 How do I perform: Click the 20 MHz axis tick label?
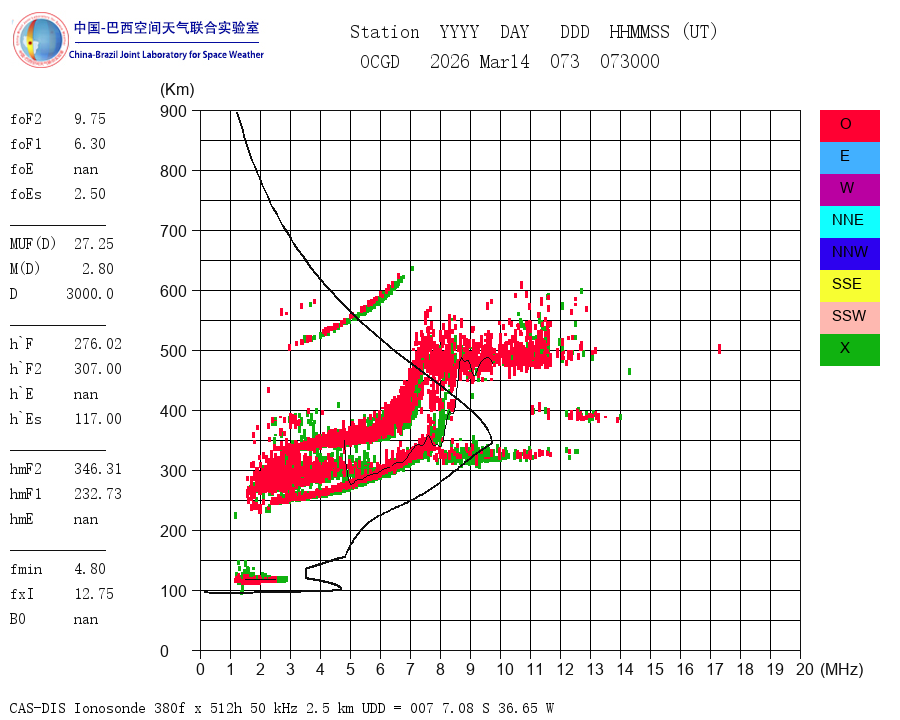805,669
